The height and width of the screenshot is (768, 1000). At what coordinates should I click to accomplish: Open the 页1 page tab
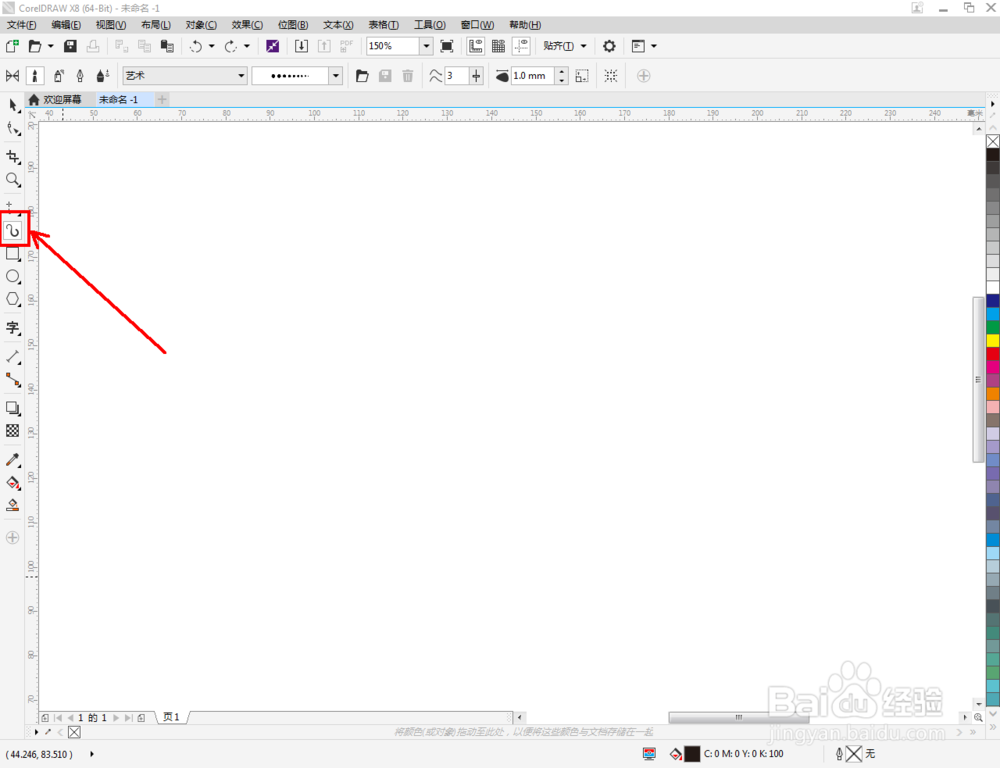172,717
